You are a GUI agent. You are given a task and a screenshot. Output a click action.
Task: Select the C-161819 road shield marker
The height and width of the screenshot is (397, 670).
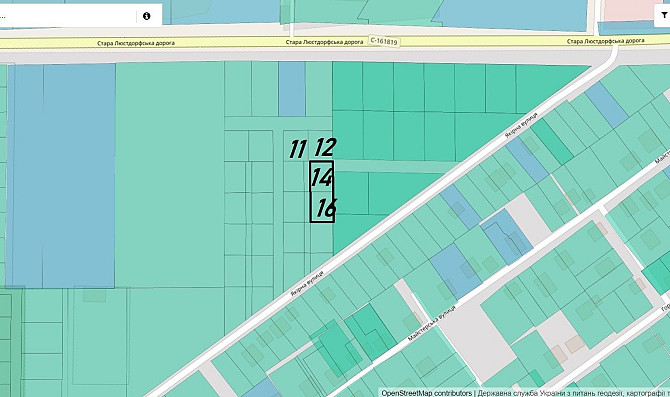[384, 41]
